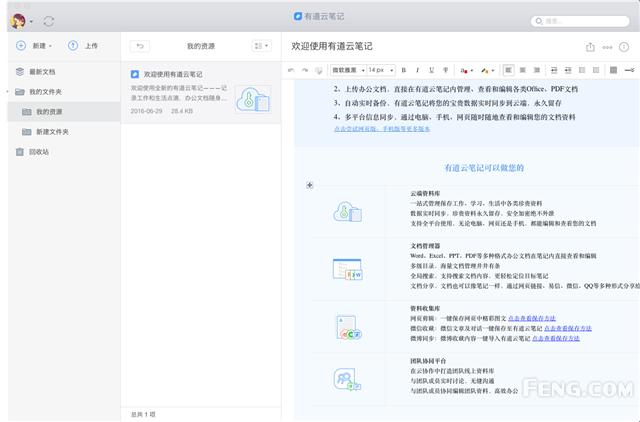Edit the note title 欢迎使用有道云笔记
The image size is (640, 422).
pos(332,46)
